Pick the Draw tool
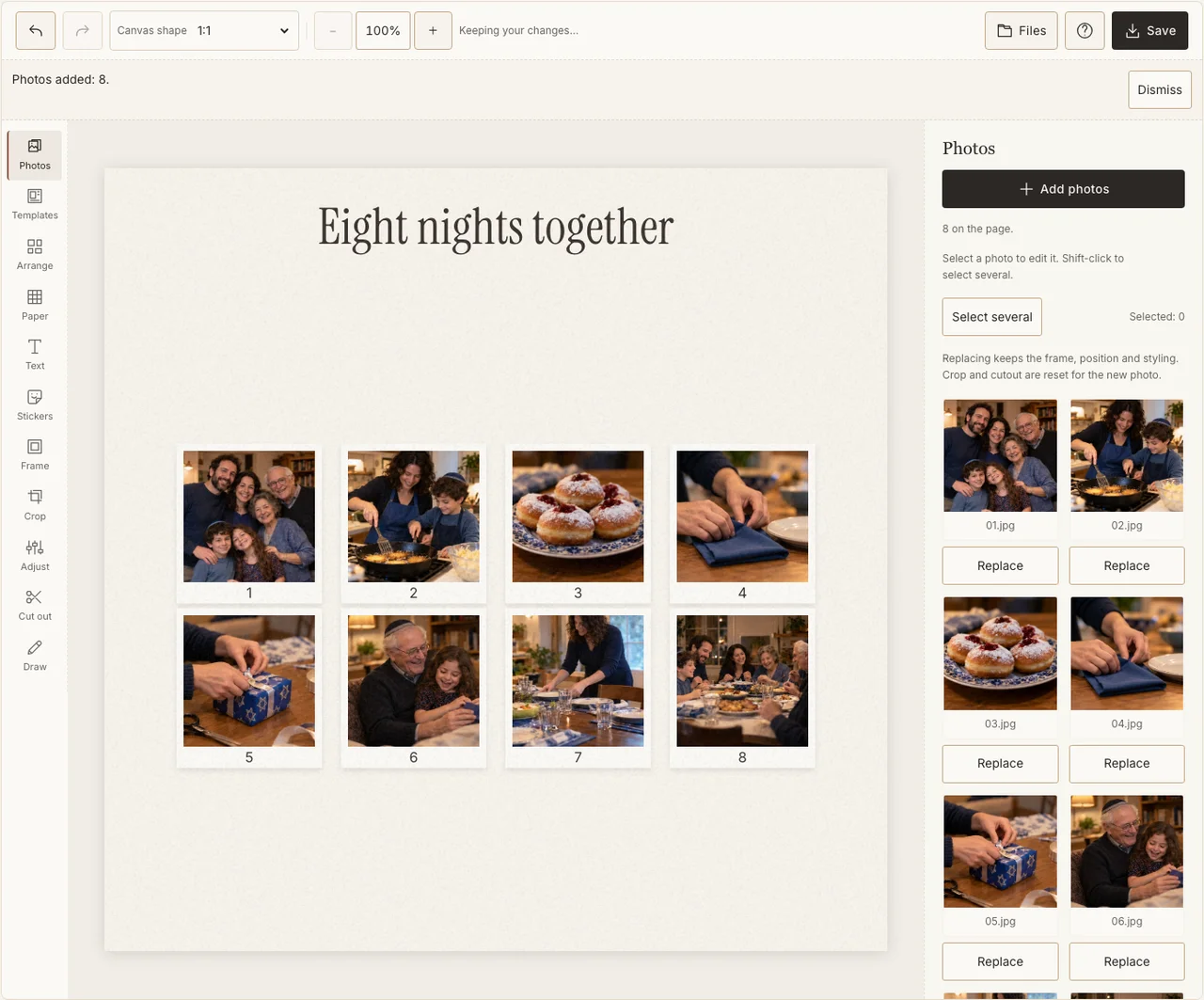 (35, 657)
